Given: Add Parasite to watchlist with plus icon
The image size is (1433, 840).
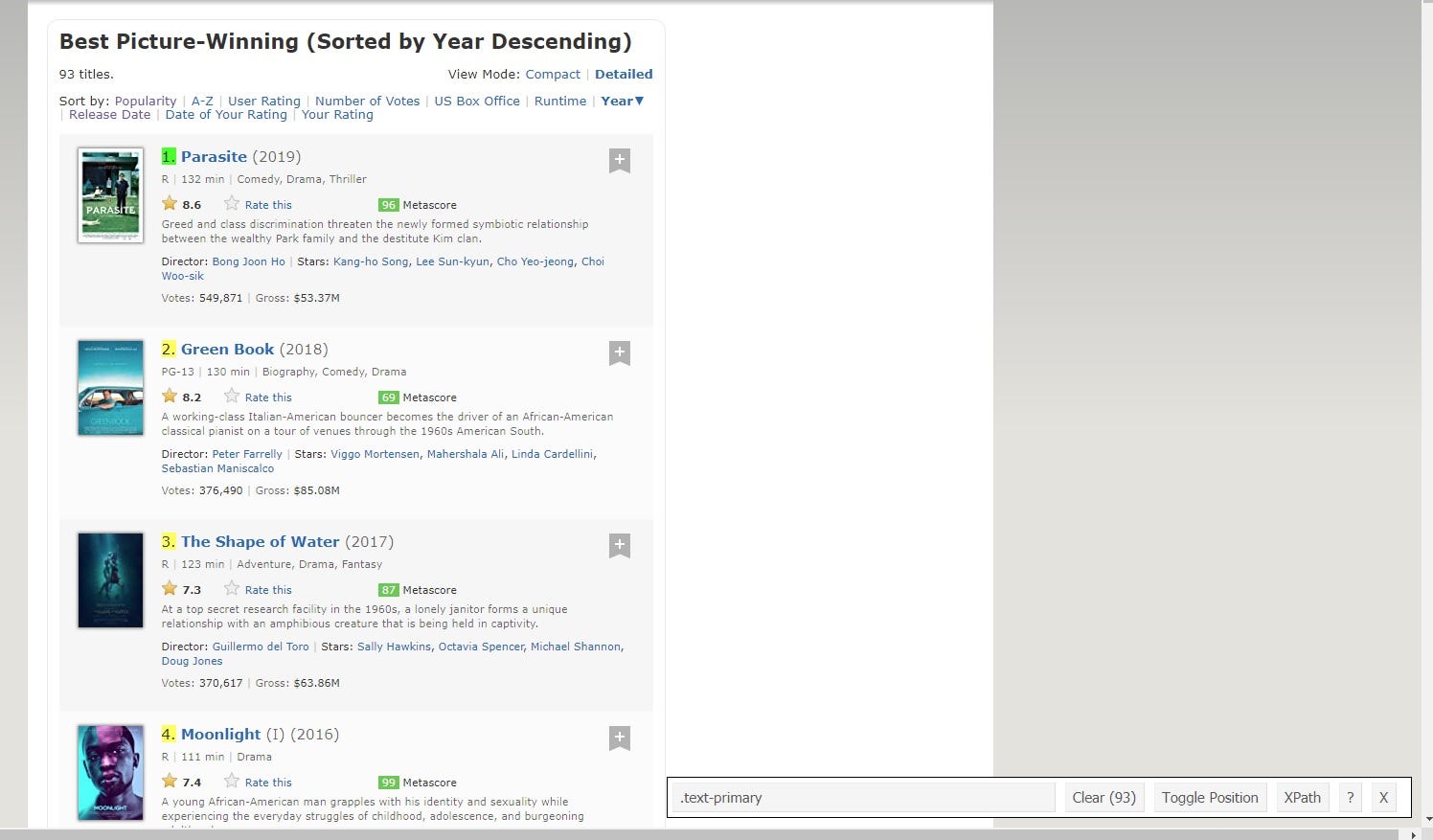Looking at the screenshot, I should click(620, 160).
